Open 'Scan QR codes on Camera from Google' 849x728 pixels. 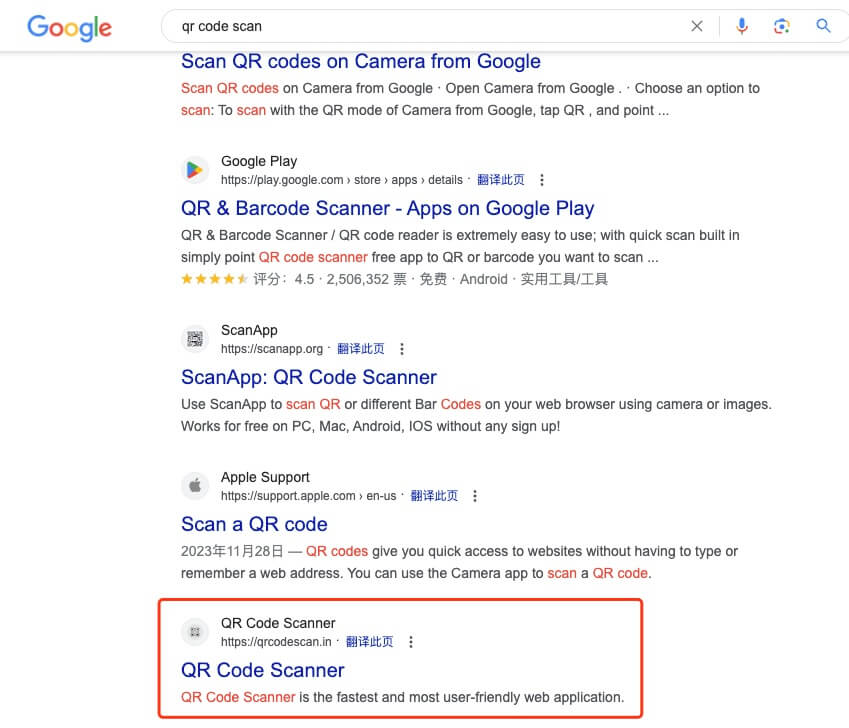coord(360,61)
